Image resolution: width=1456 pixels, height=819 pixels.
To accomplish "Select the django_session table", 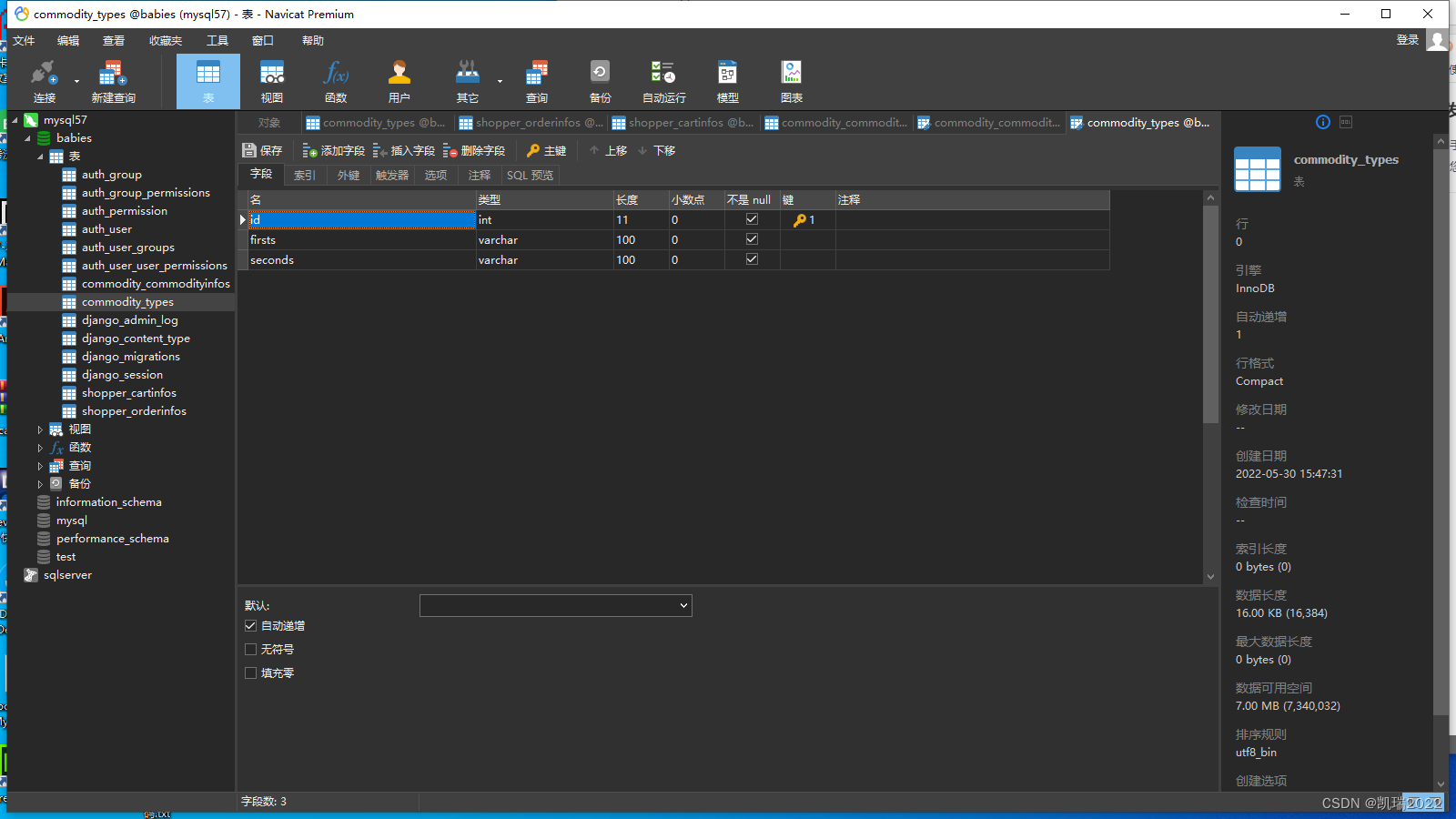I will (x=122, y=375).
